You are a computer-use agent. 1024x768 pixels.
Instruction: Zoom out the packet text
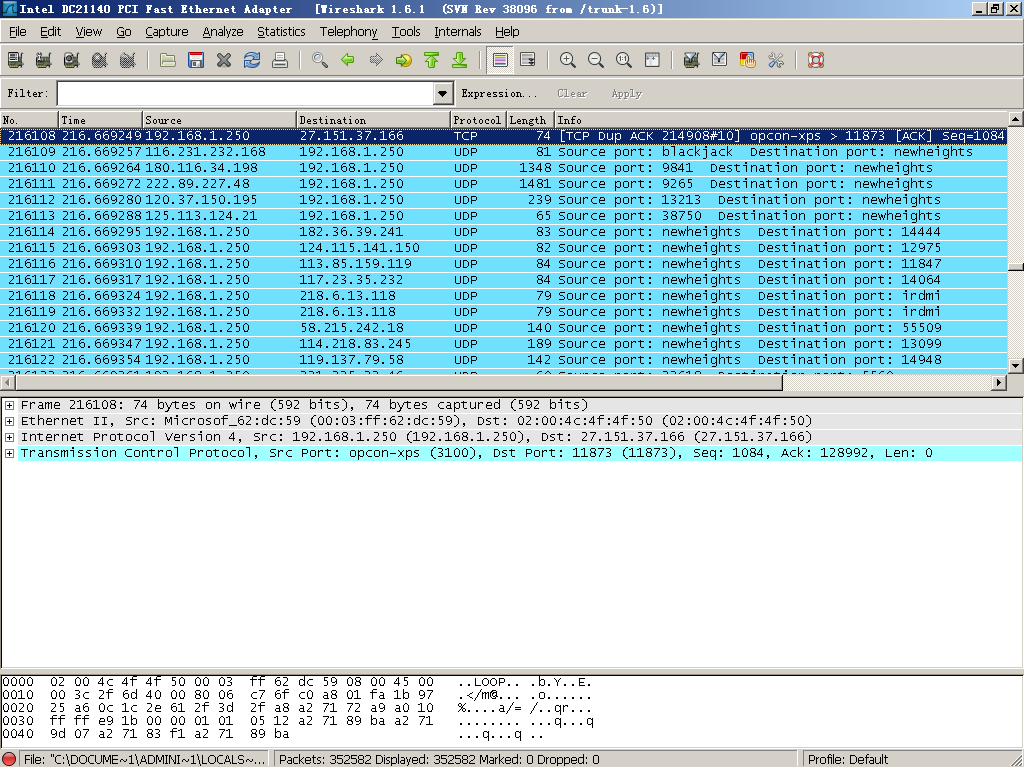click(x=596, y=60)
